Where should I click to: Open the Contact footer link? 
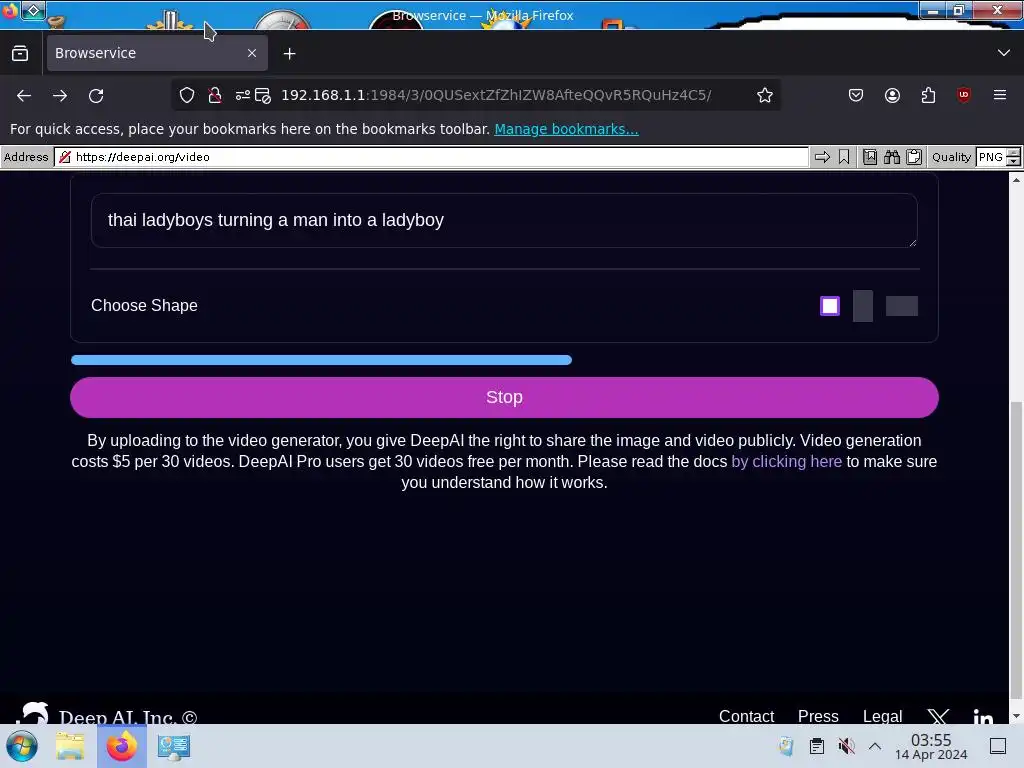[746, 716]
